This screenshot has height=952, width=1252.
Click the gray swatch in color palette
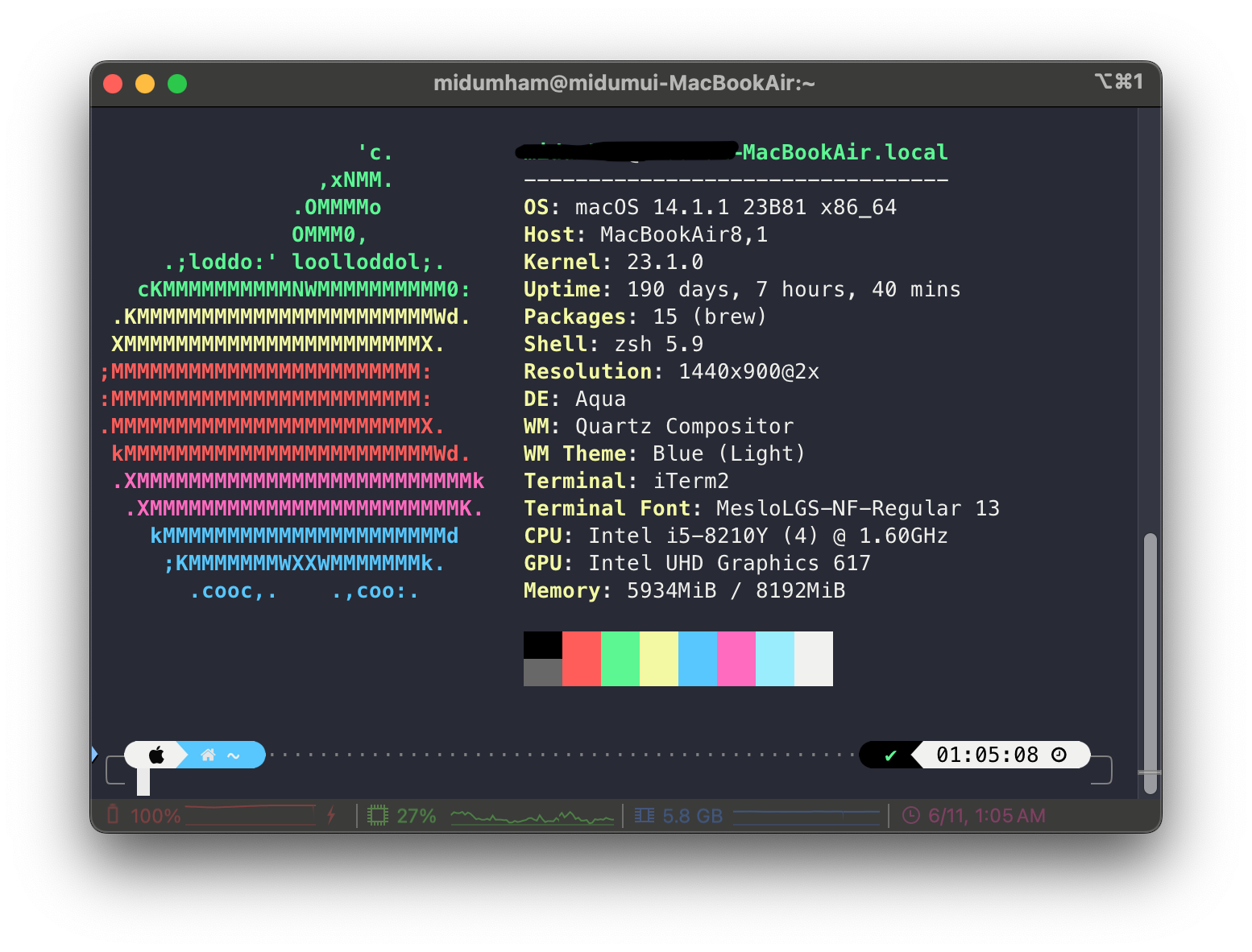click(x=543, y=673)
